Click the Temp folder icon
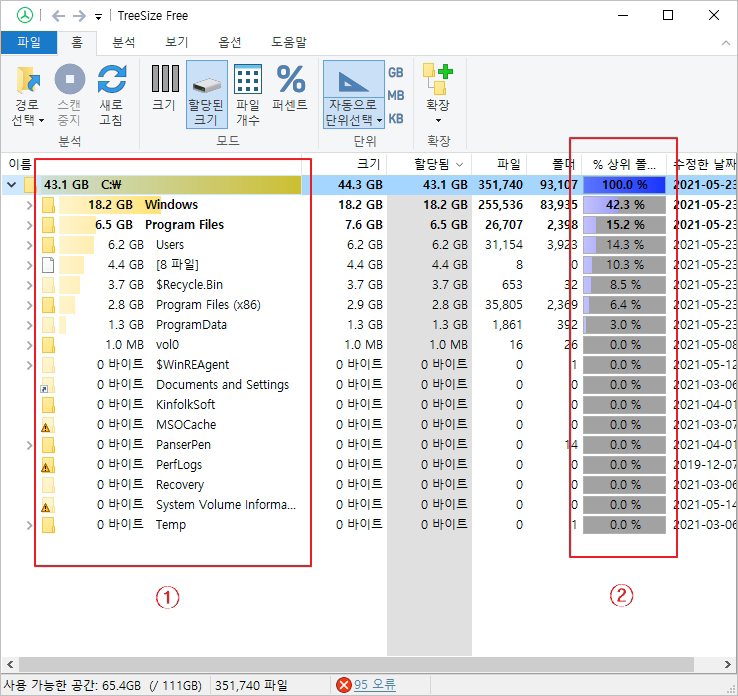738x696 pixels. tap(48, 525)
